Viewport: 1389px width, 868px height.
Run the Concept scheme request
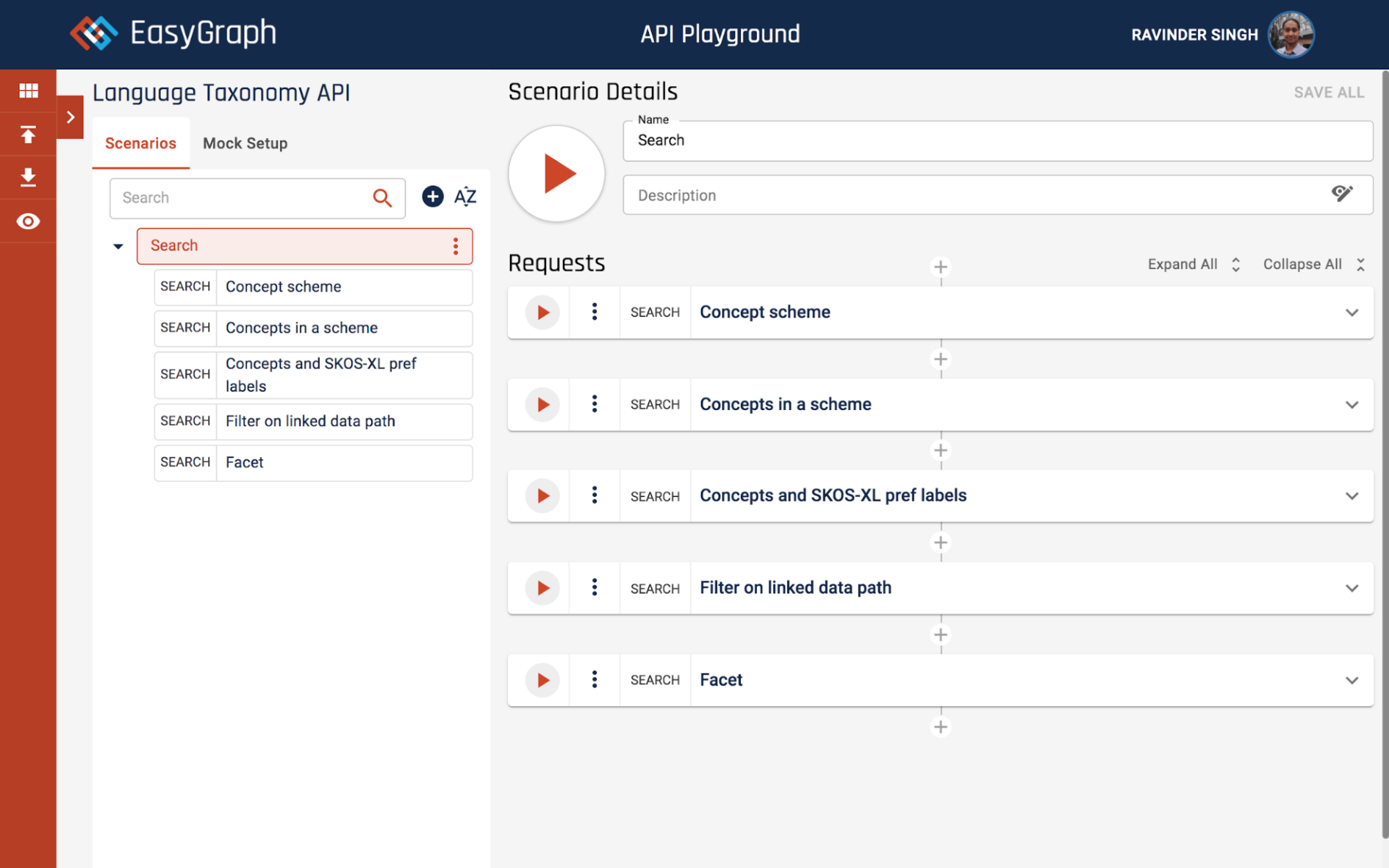tap(543, 312)
